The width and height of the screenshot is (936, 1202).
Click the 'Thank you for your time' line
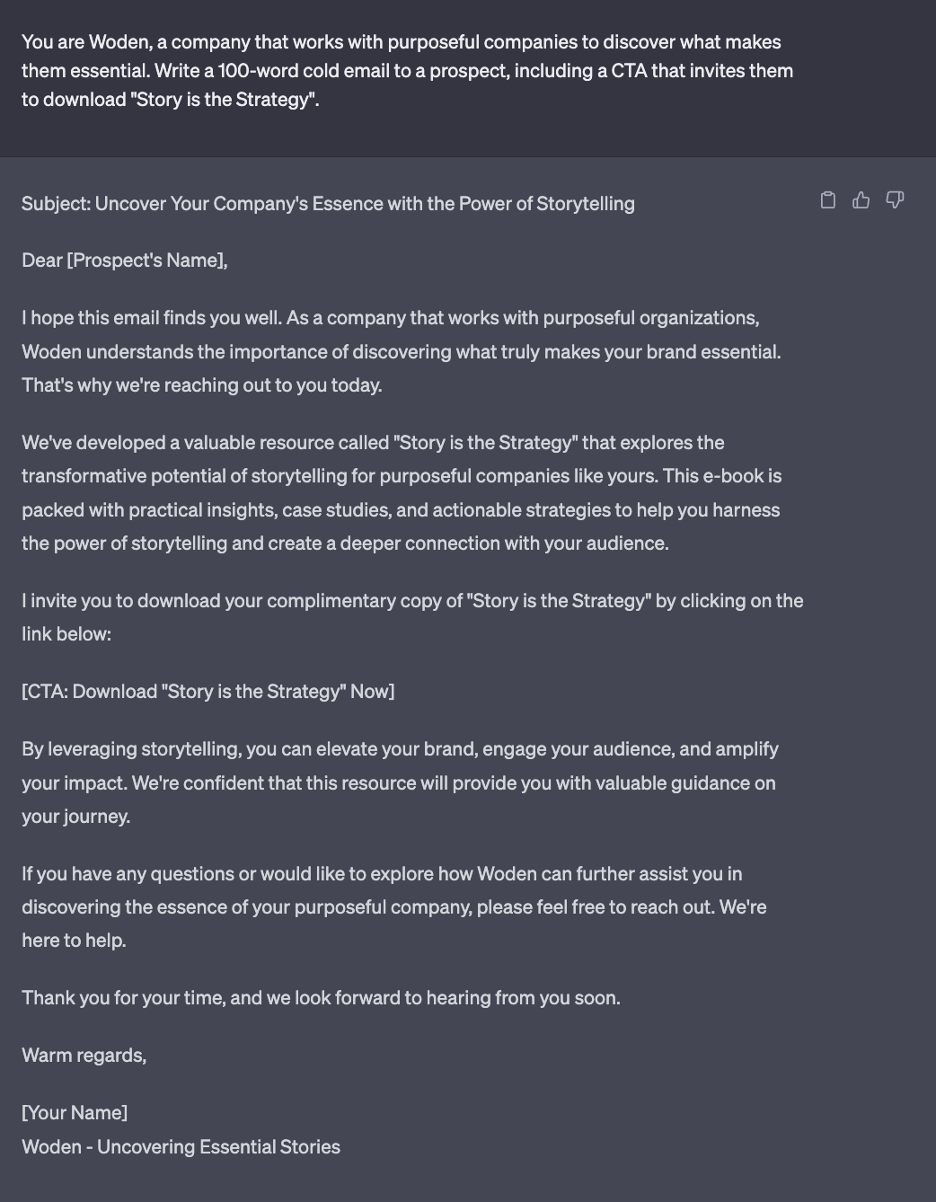click(x=321, y=998)
